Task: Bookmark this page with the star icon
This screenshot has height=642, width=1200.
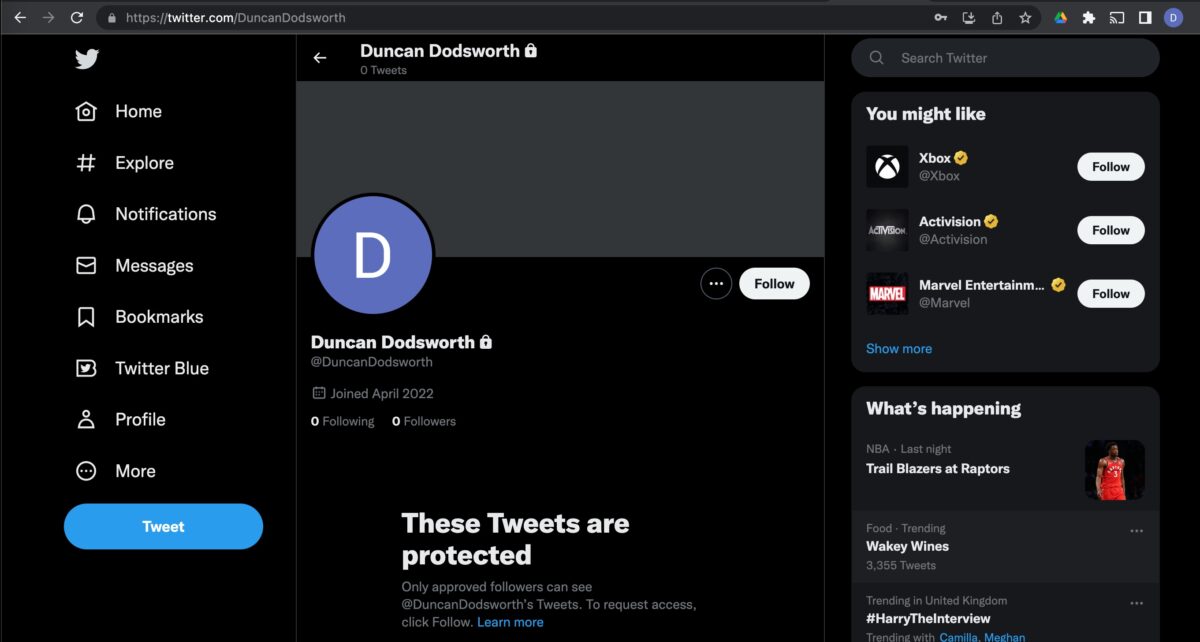Action: click(x=1025, y=18)
